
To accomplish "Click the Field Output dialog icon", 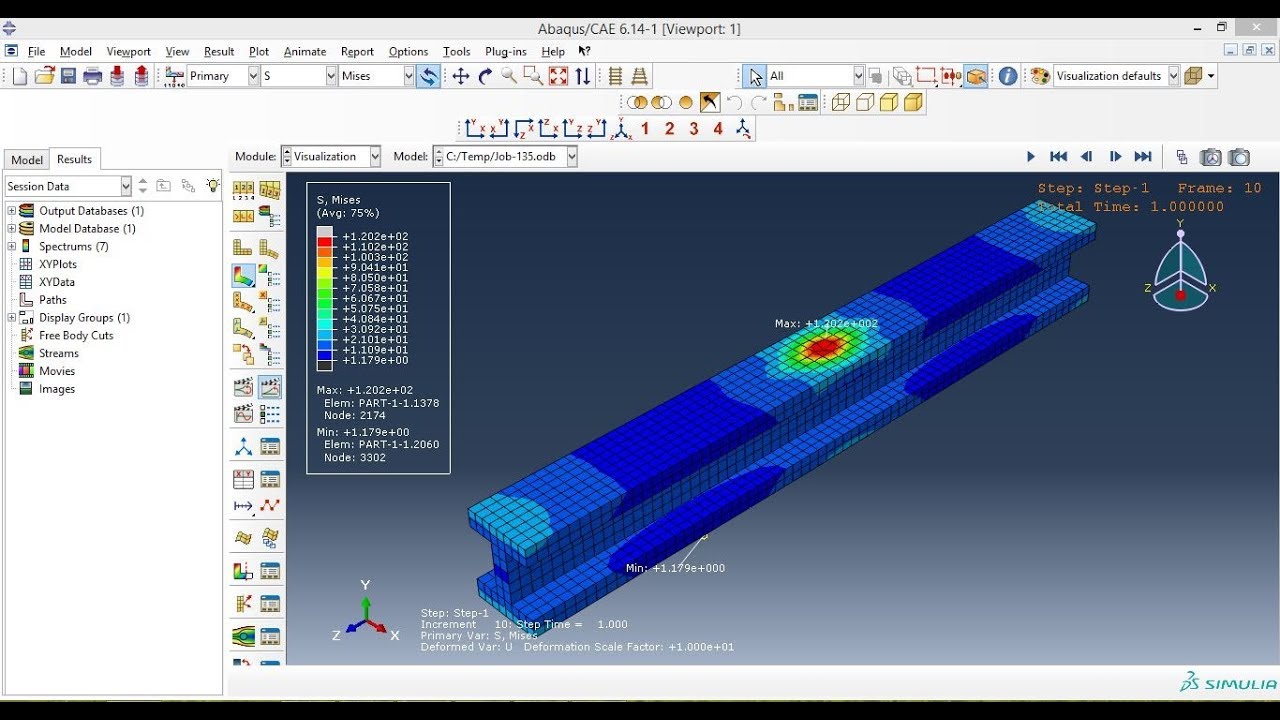I will pyautogui.click(x=175, y=76).
